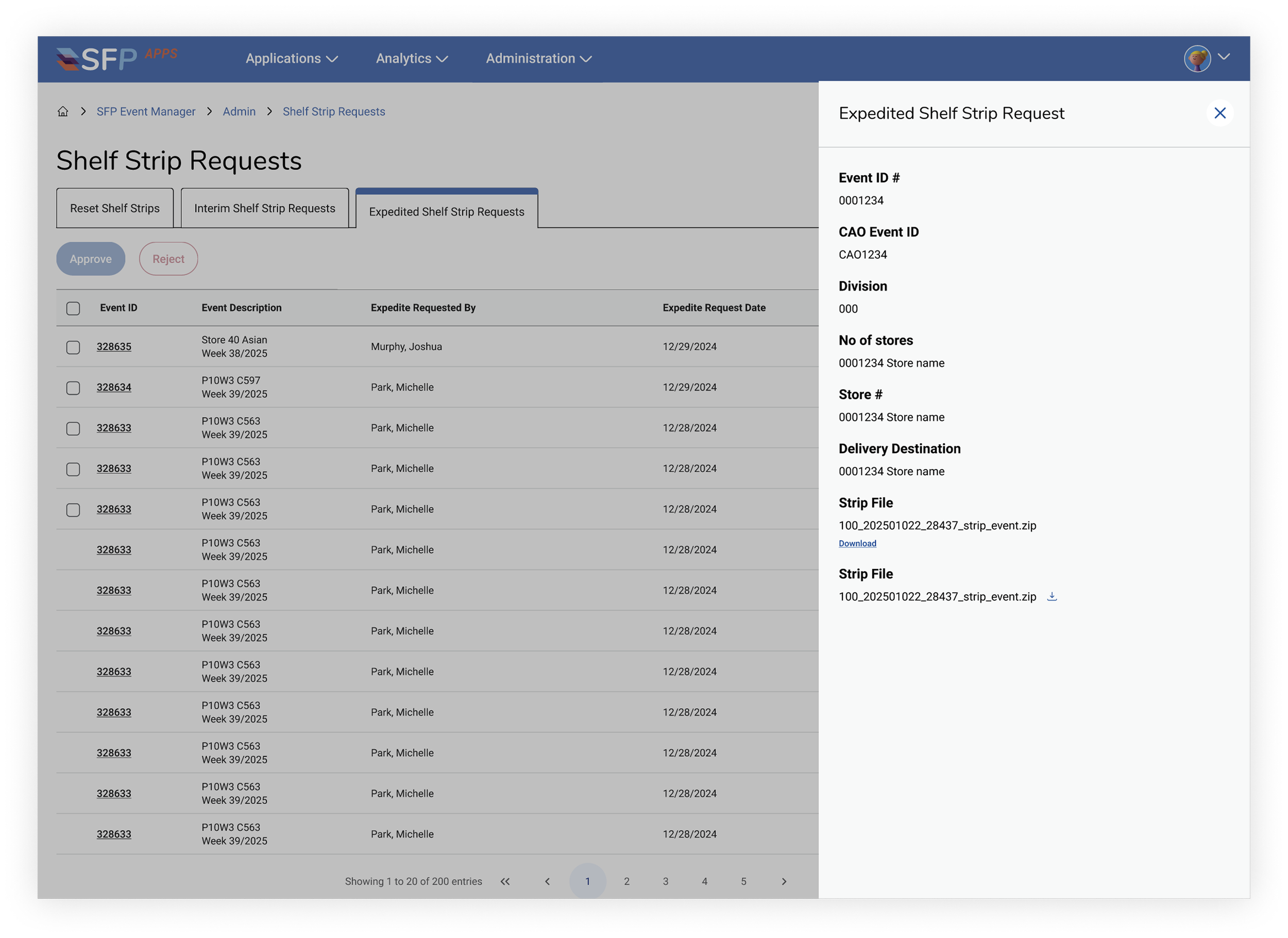Click the download icon beside the strip file
1288x938 pixels.
coord(1052,596)
